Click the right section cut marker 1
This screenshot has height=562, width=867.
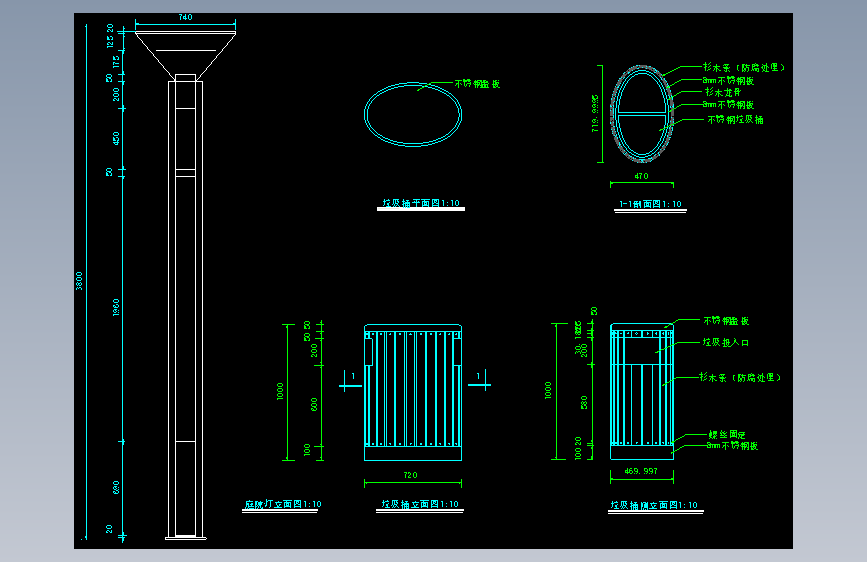479,380
